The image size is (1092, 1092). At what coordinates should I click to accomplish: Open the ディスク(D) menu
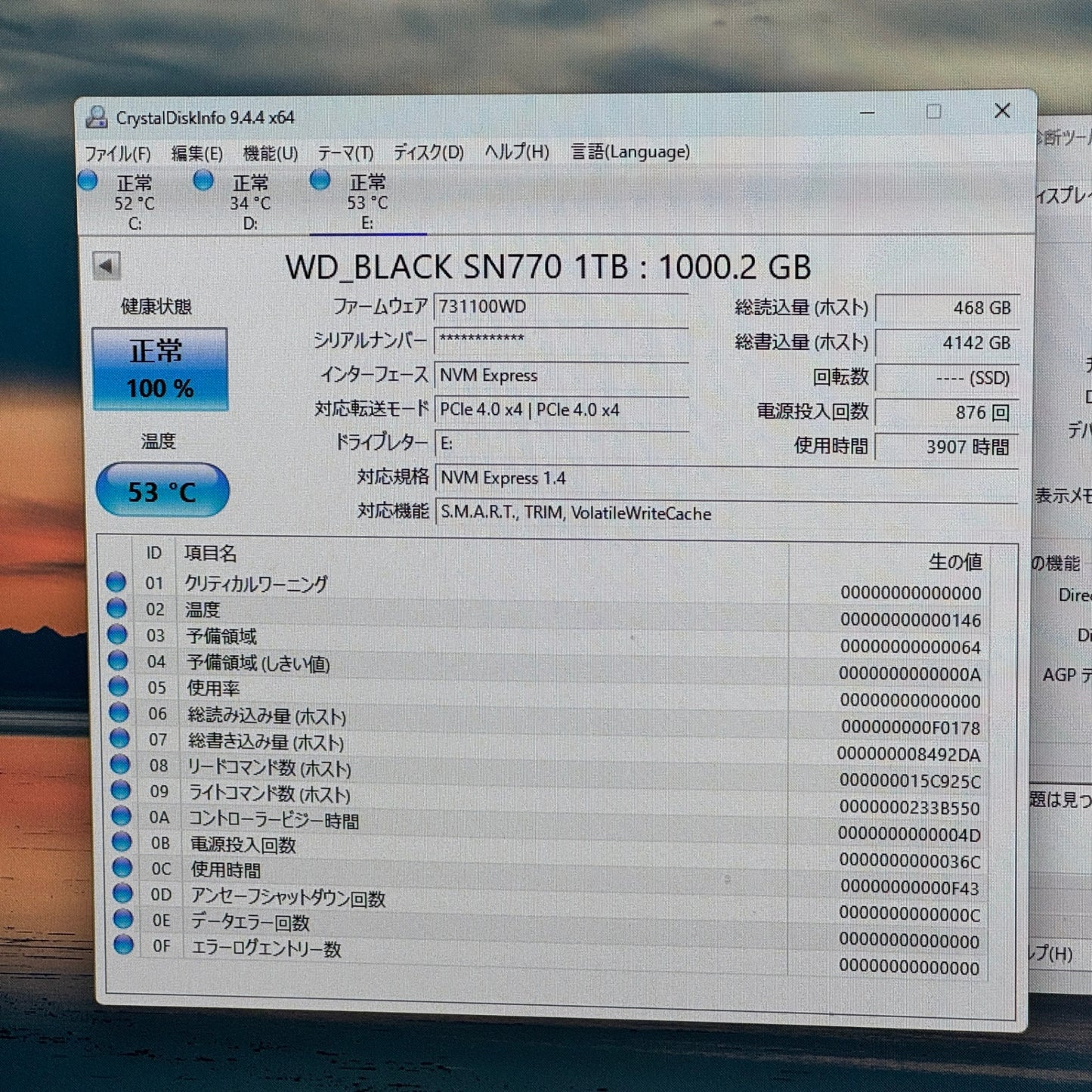point(428,153)
